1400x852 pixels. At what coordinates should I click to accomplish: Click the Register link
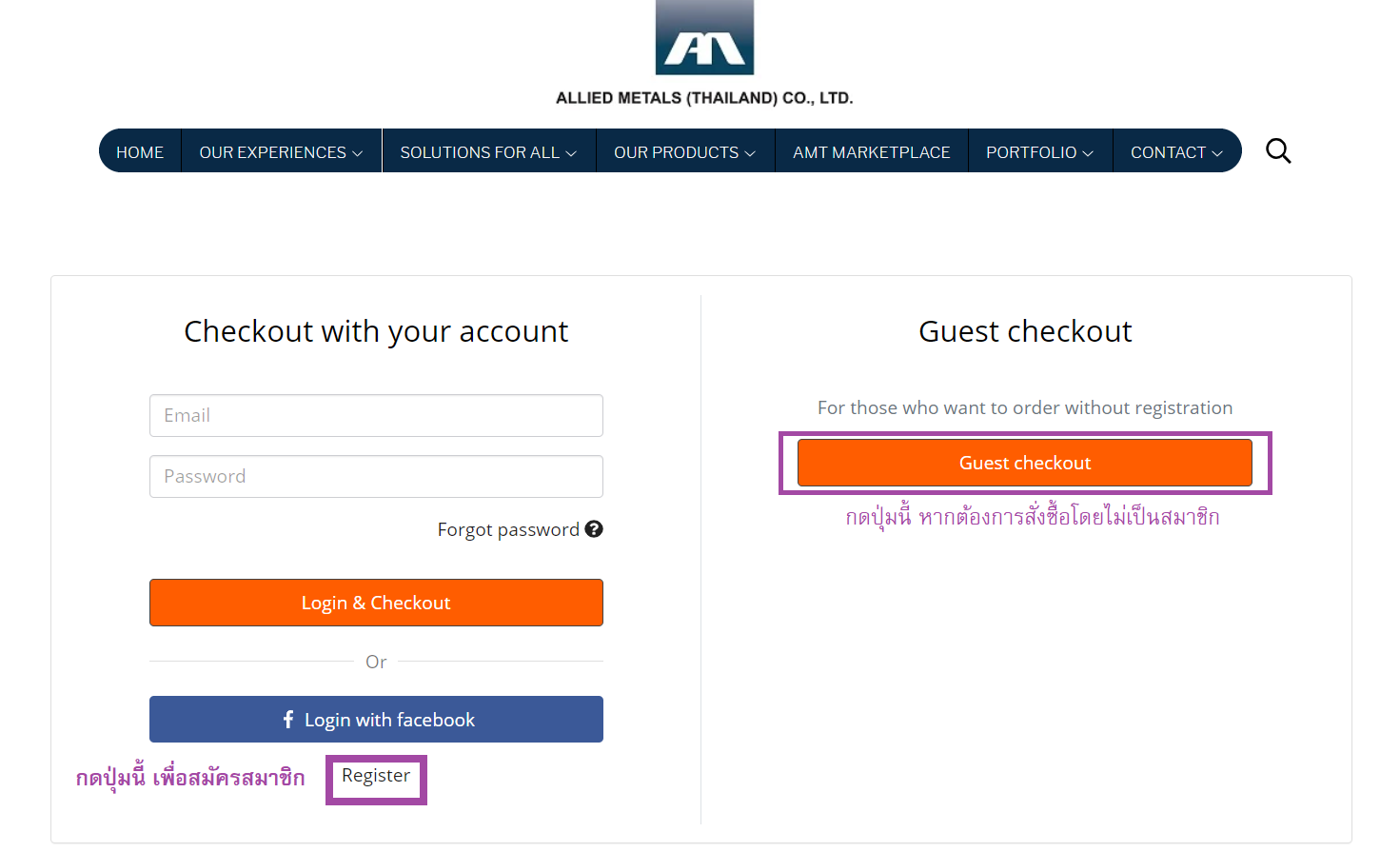pyautogui.click(x=376, y=776)
